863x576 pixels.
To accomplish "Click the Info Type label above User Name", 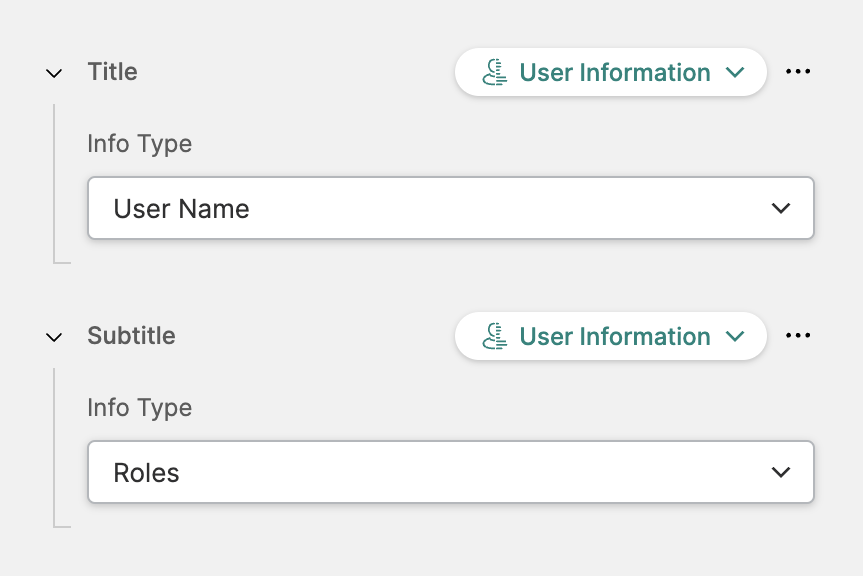I will pyautogui.click(x=139, y=144).
